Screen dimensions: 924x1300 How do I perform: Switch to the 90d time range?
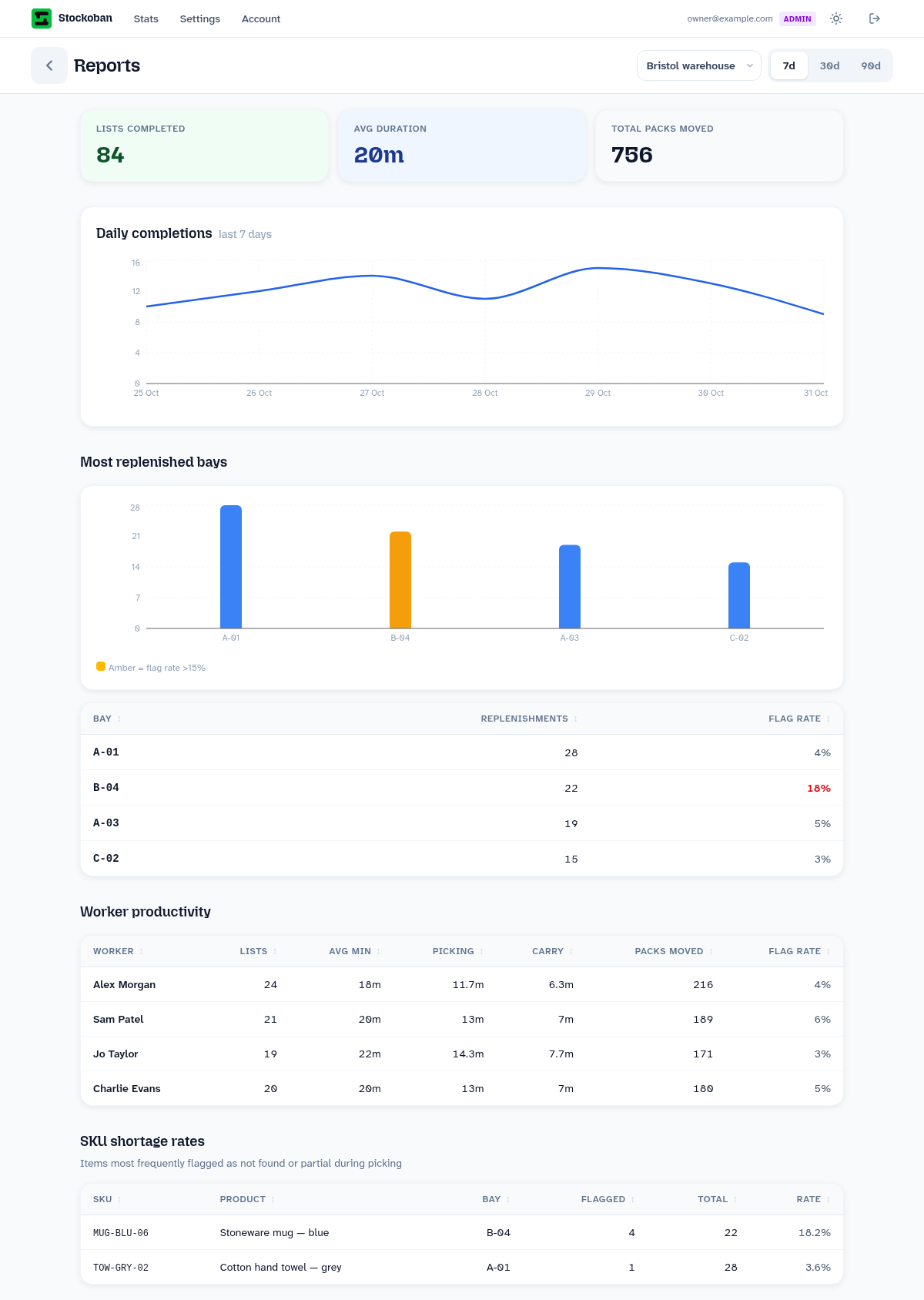871,65
